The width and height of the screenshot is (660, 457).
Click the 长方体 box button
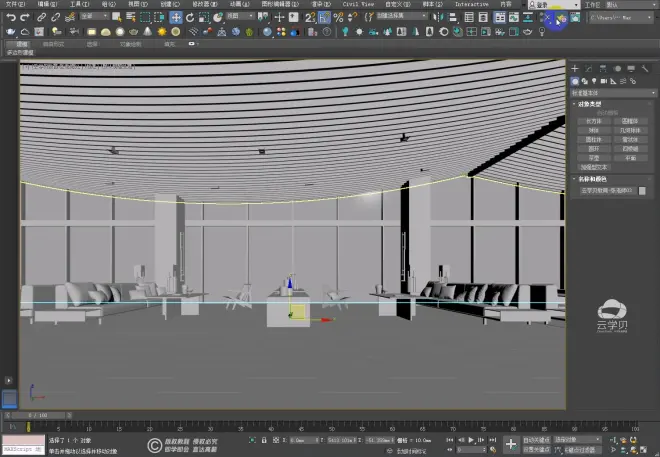point(594,121)
